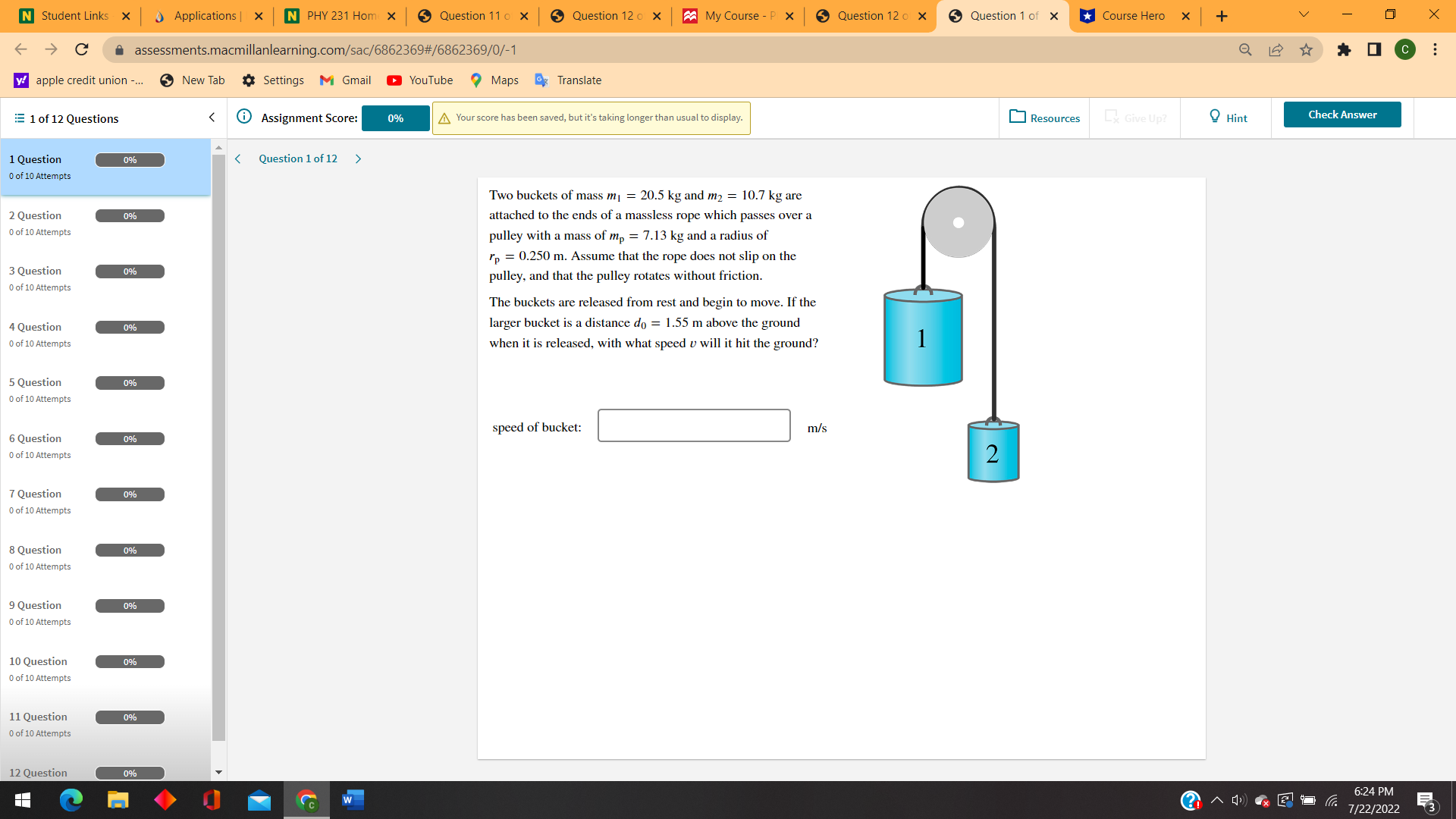Click the page zoom magnifier icon
The height and width of the screenshot is (819, 1456).
point(1245,50)
